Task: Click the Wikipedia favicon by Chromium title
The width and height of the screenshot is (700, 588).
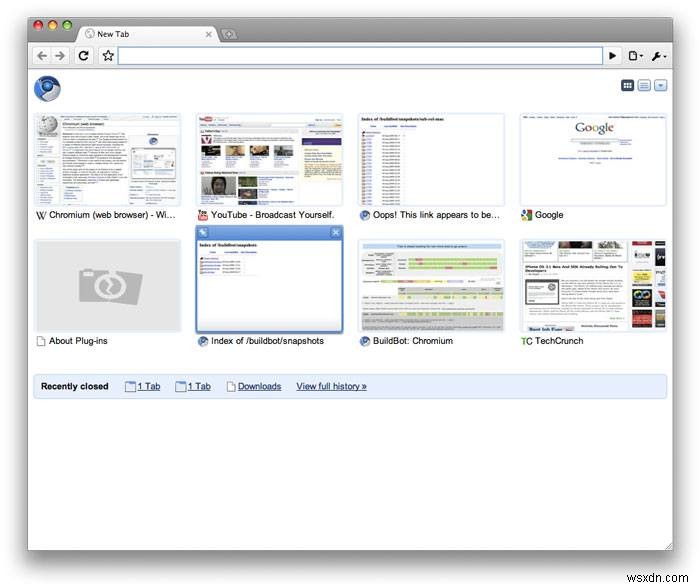Action: pos(41,215)
